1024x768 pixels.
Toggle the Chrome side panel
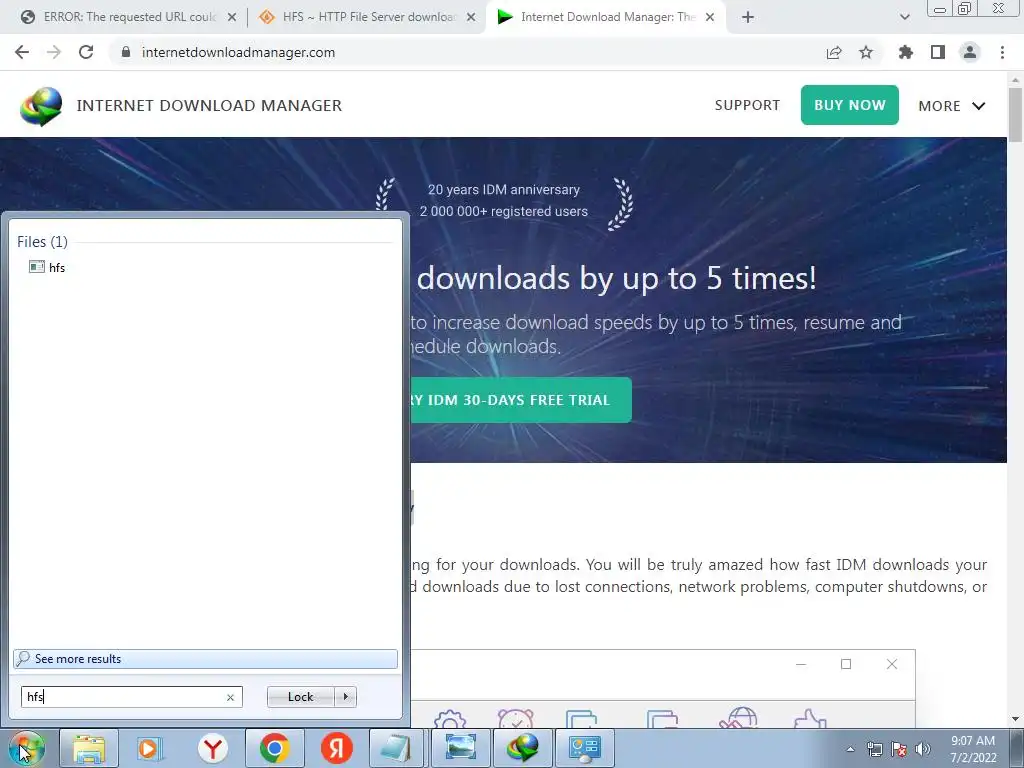click(x=938, y=52)
